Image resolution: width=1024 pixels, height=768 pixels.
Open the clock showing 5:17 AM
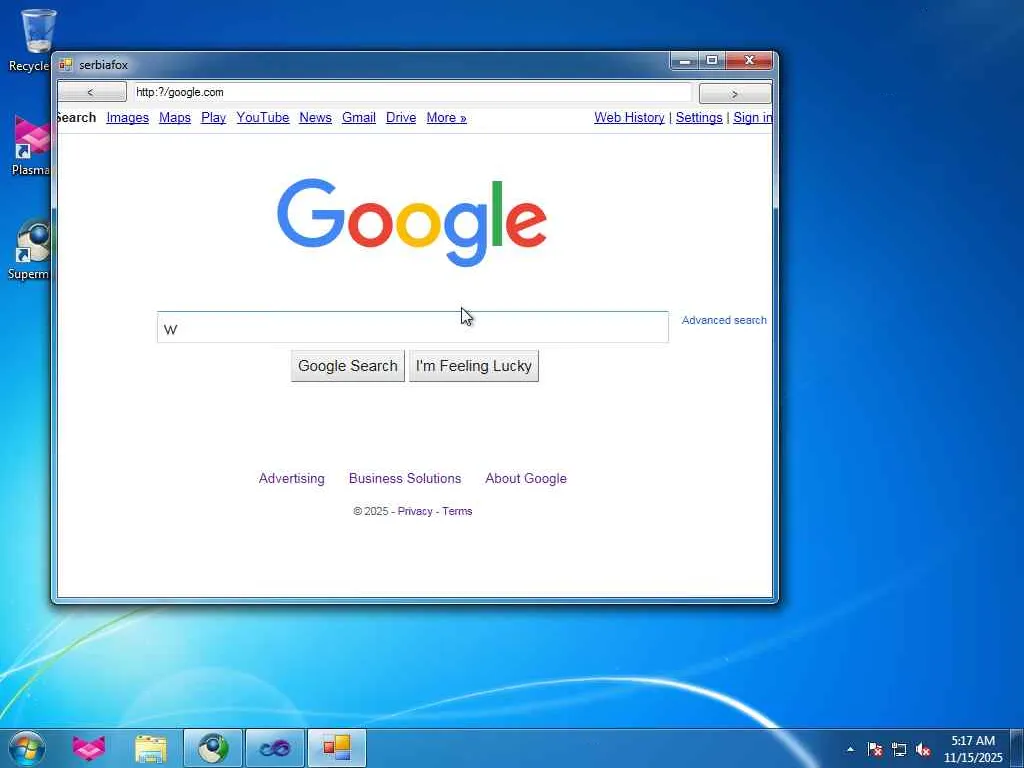coord(973,748)
